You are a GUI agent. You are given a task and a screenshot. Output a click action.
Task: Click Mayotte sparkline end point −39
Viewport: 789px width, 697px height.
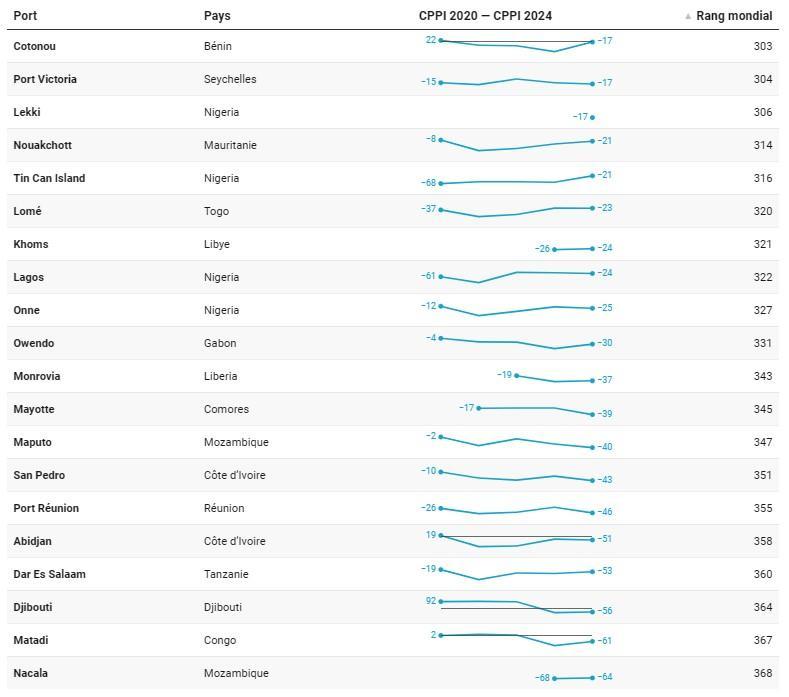coord(593,414)
